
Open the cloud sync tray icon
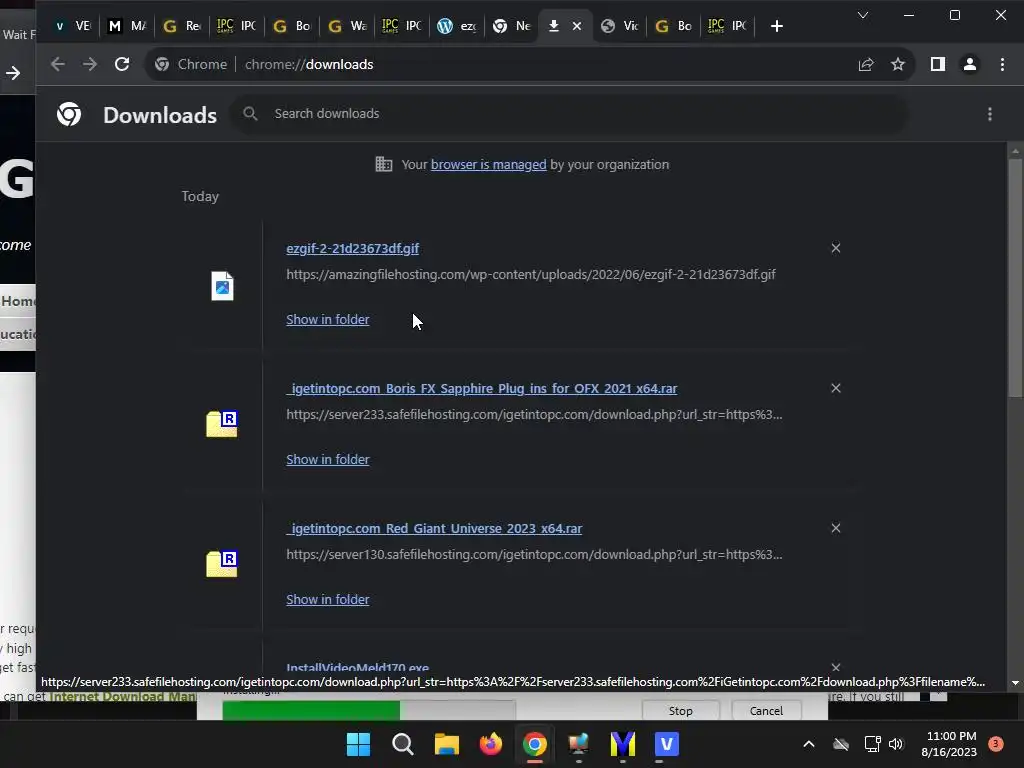pyautogui.click(x=841, y=744)
